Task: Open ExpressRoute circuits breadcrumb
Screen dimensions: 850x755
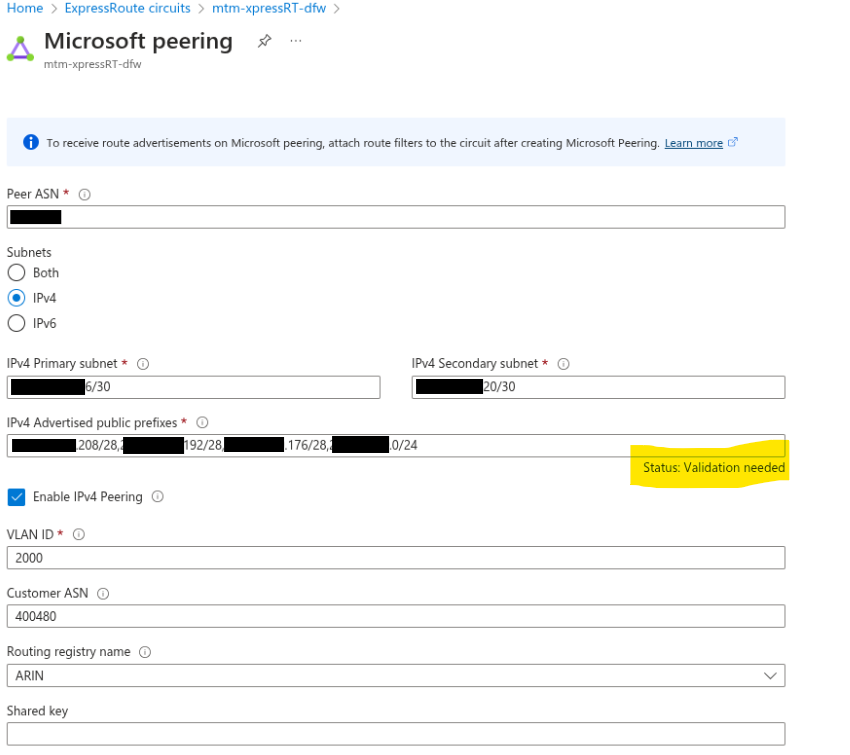Action: [x=127, y=8]
